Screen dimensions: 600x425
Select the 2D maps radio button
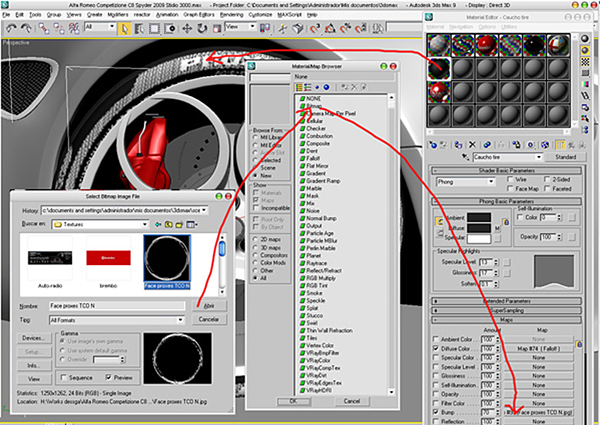pos(255,239)
